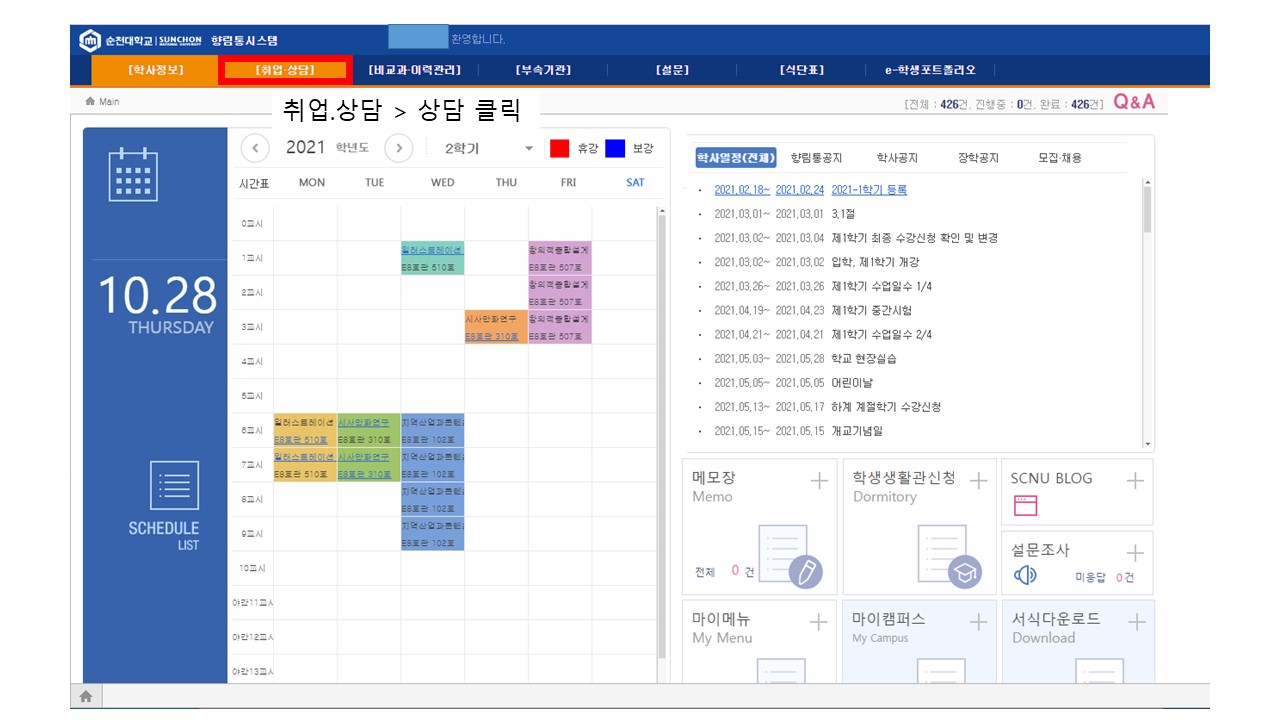Click the '제1학기 중간시험' schedule entry

tap(871, 311)
